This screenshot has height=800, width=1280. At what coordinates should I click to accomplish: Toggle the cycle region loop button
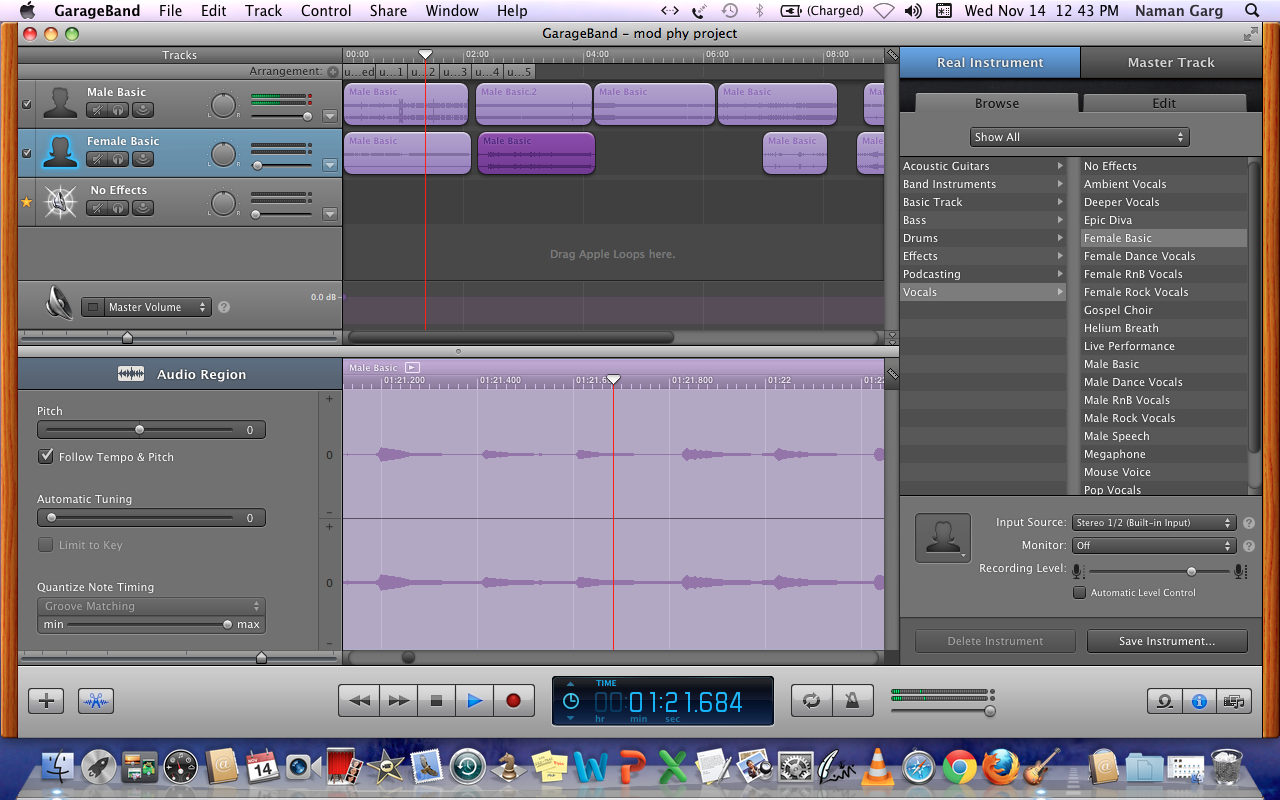(x=811, y=701)
